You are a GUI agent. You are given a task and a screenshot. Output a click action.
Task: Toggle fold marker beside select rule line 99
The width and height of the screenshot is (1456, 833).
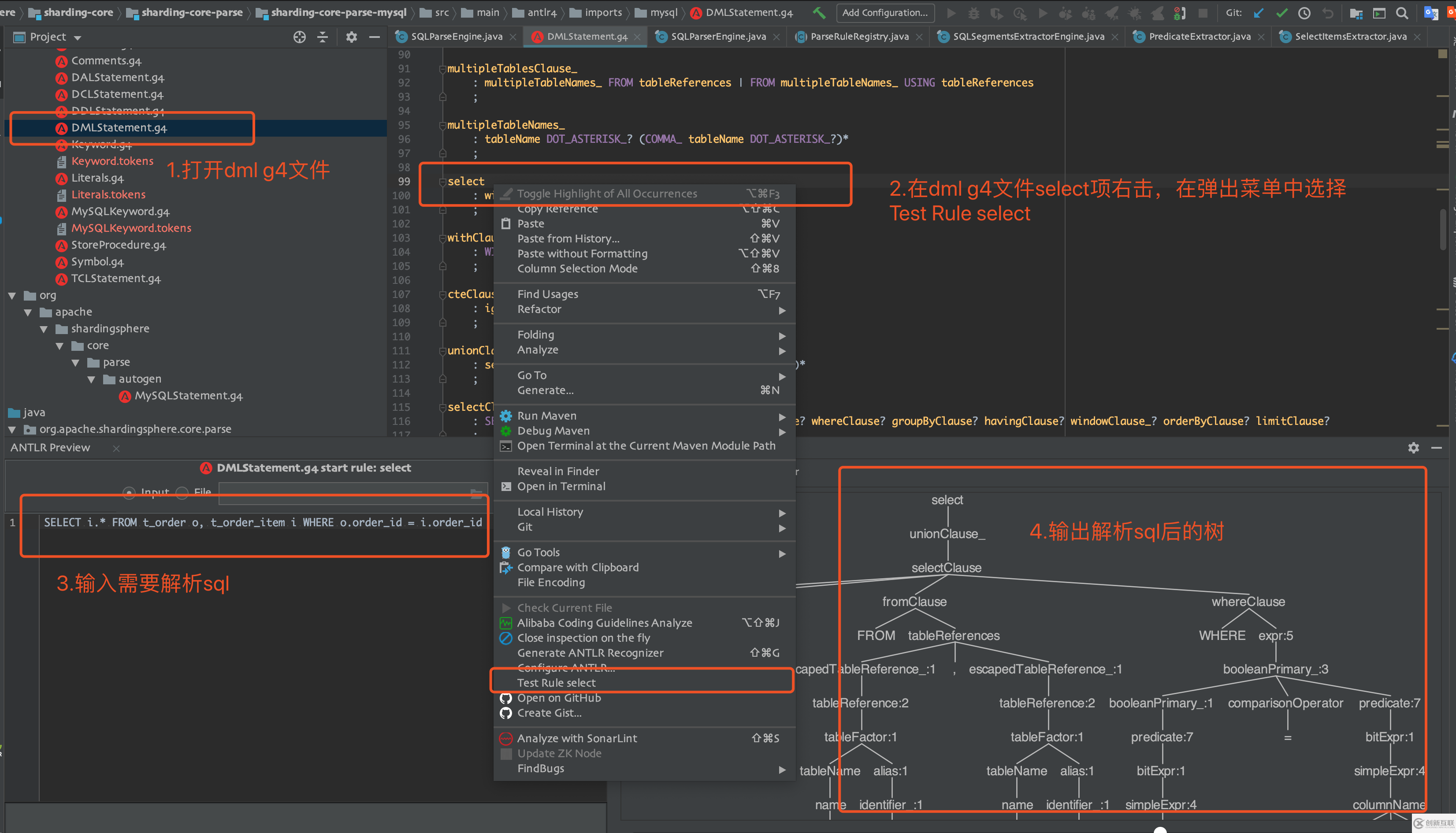[x=442, y=182]
